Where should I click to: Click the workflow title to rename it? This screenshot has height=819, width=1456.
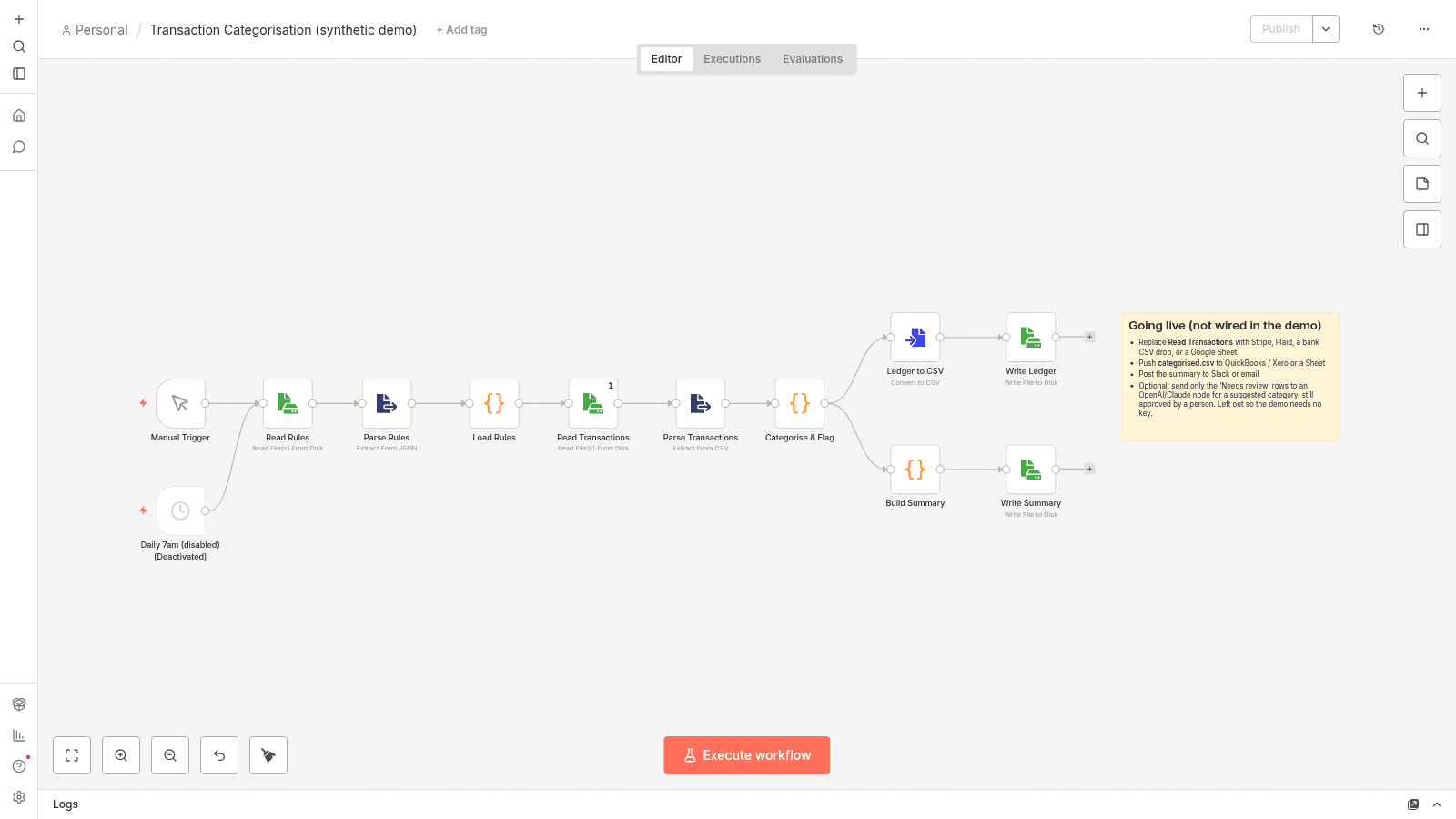(283, 30)
